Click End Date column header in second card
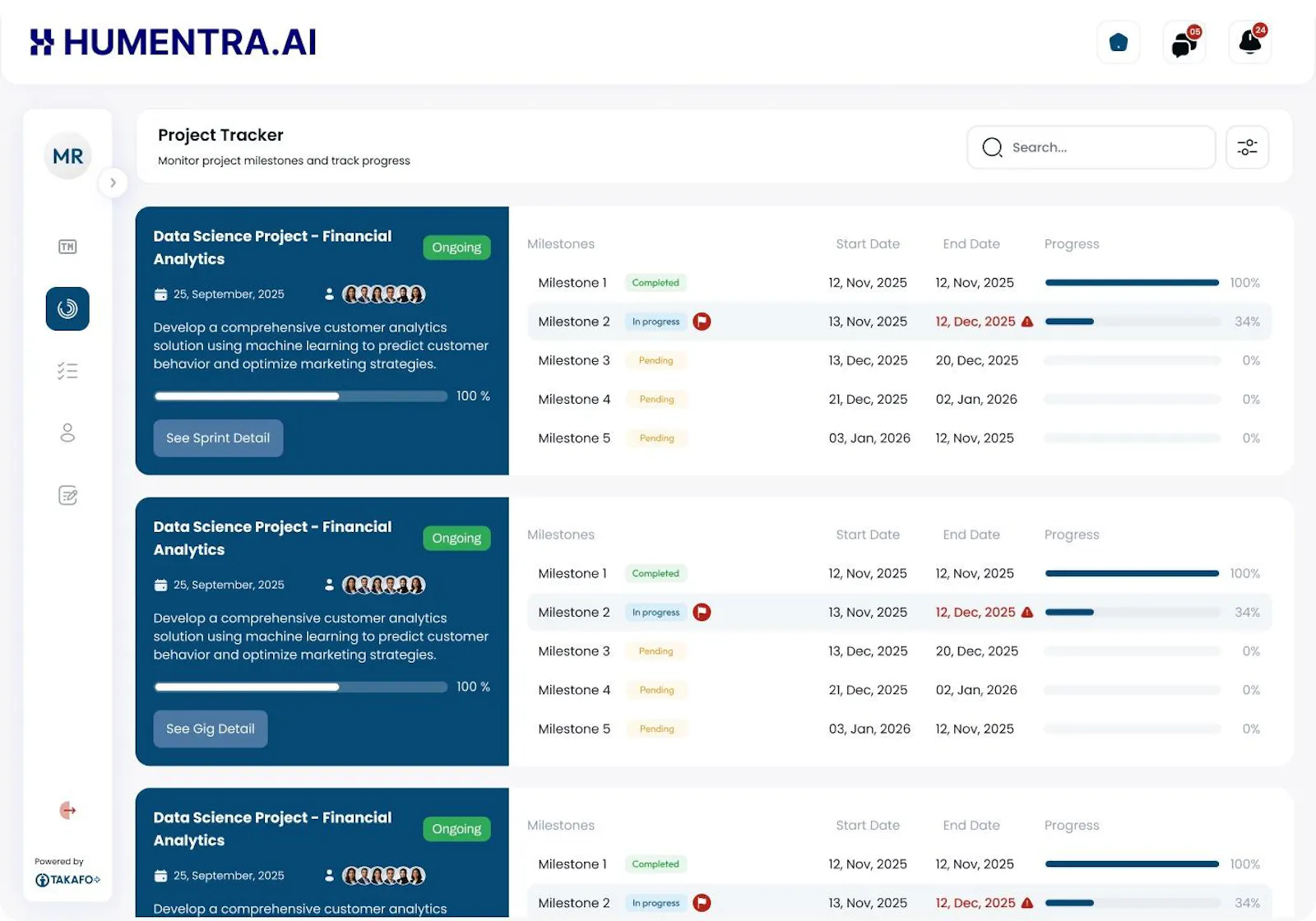 pos(971,535)
